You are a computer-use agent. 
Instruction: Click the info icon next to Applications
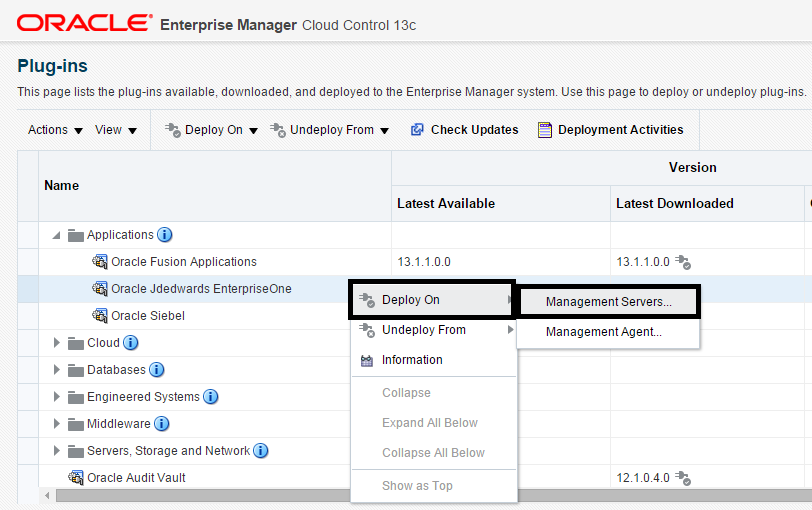(165, 235)
